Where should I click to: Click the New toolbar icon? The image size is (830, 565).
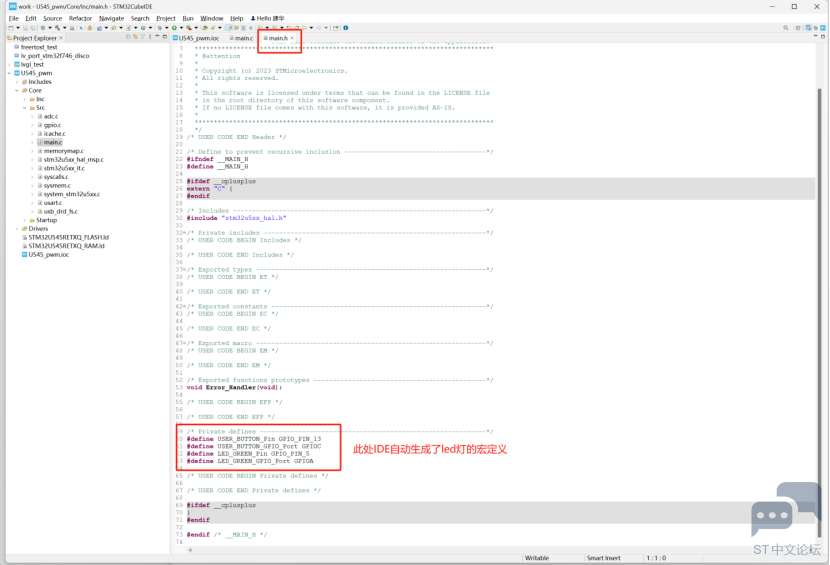[x=11, y=28]
